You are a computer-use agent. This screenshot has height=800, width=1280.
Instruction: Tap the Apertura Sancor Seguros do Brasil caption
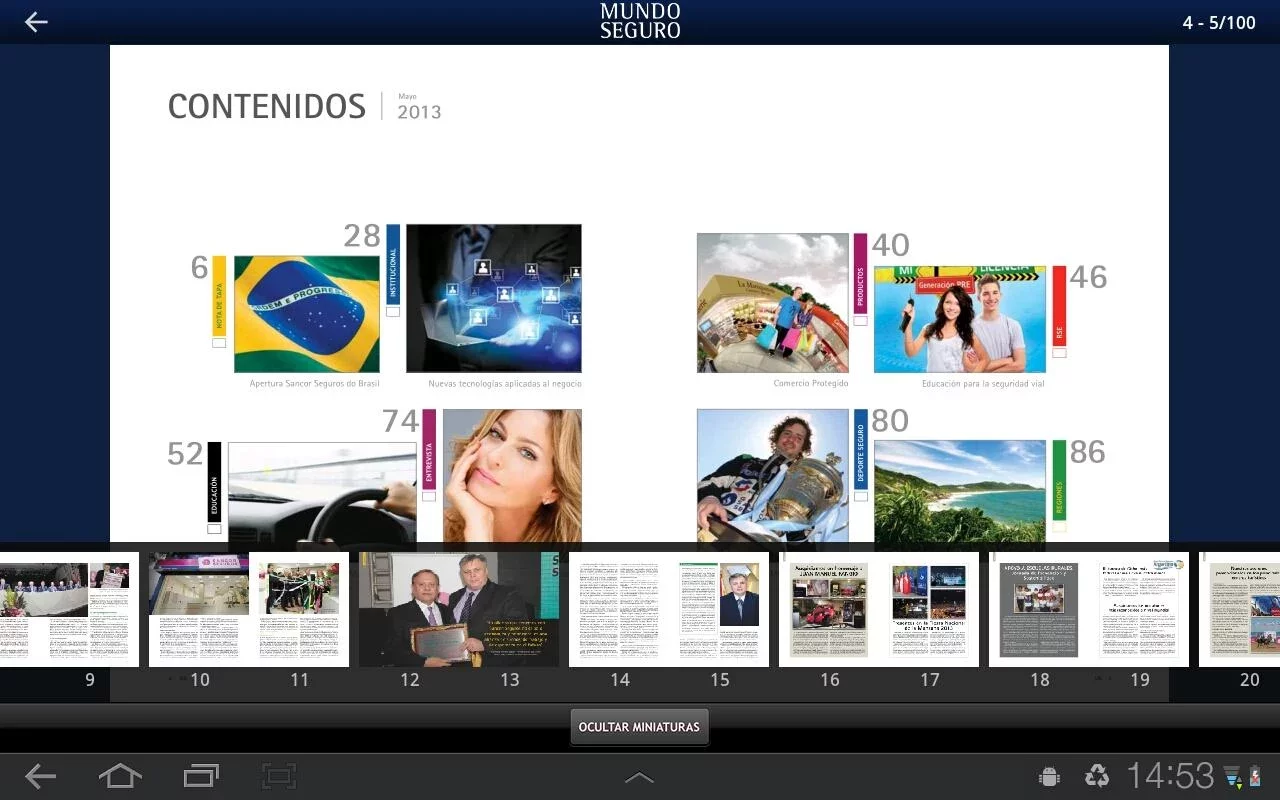(x=314, y=383)
